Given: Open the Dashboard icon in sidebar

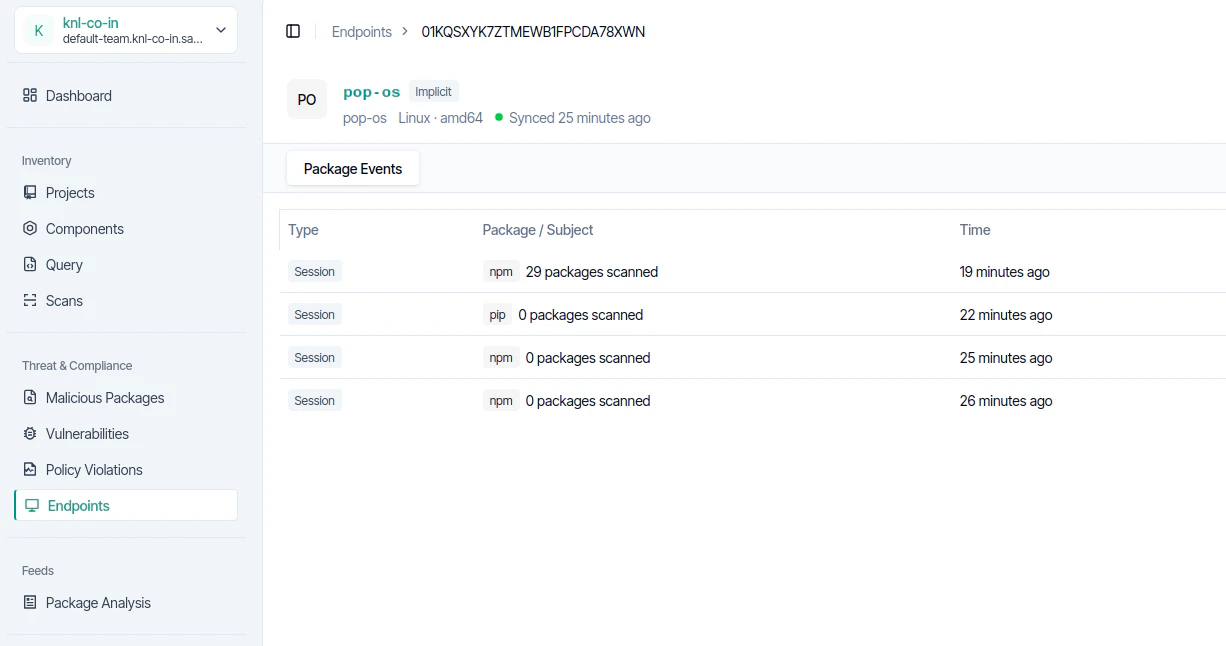Looking at the screenshot, I should pyautogui.click(x=30, y=96).
